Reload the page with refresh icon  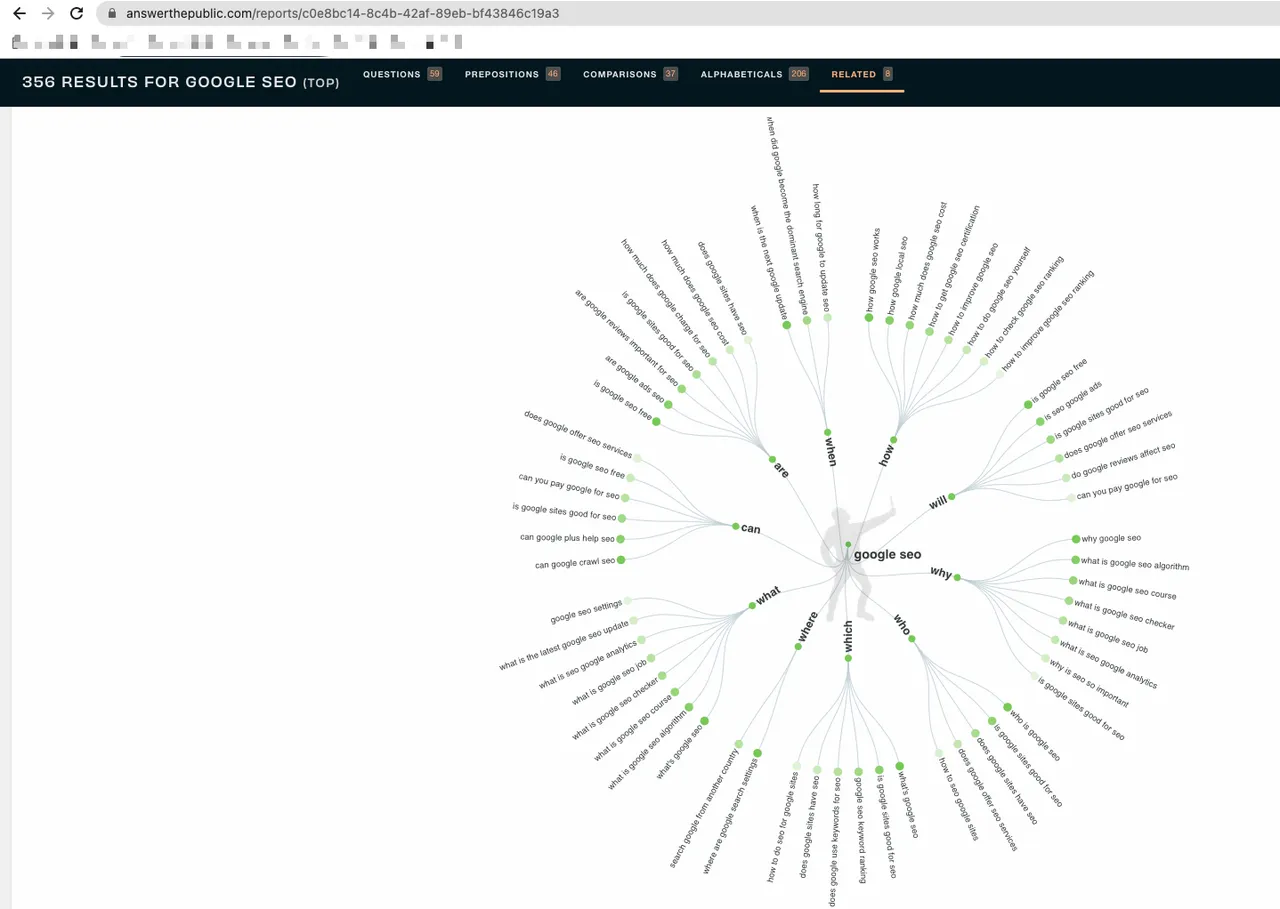pos(76,14)
